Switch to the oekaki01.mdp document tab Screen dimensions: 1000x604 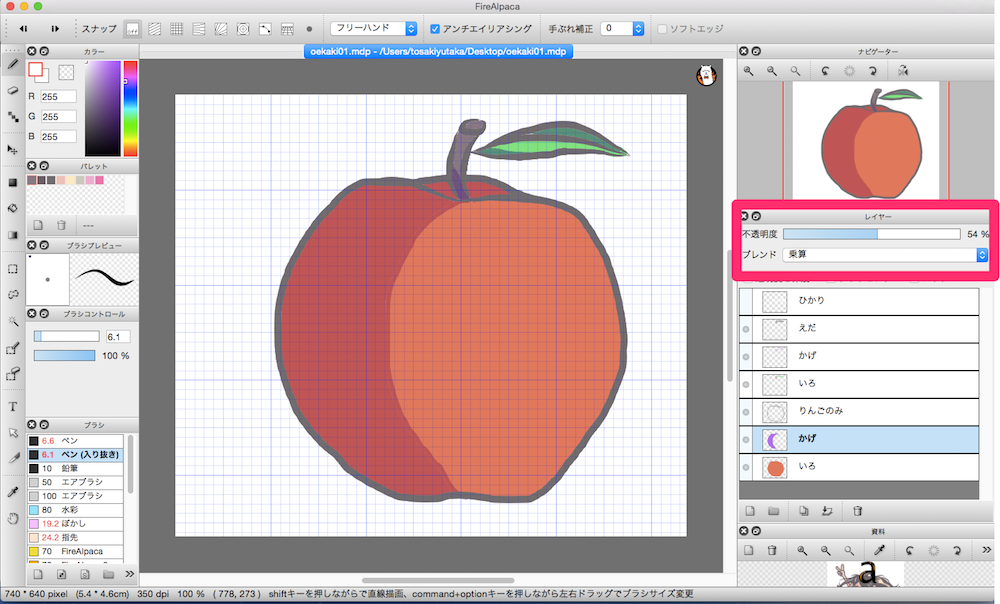(438, 52)
